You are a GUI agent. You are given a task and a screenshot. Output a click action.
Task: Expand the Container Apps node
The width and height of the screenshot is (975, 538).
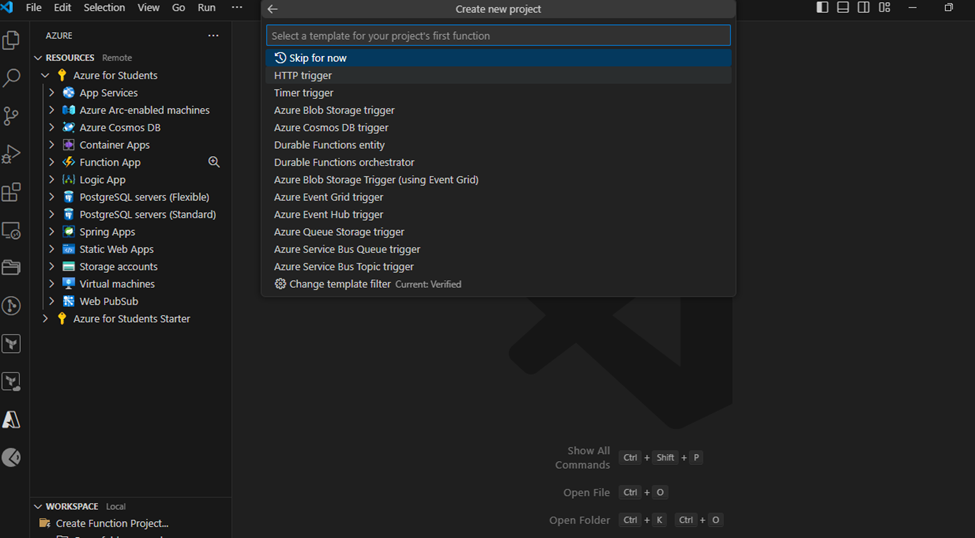52,145
